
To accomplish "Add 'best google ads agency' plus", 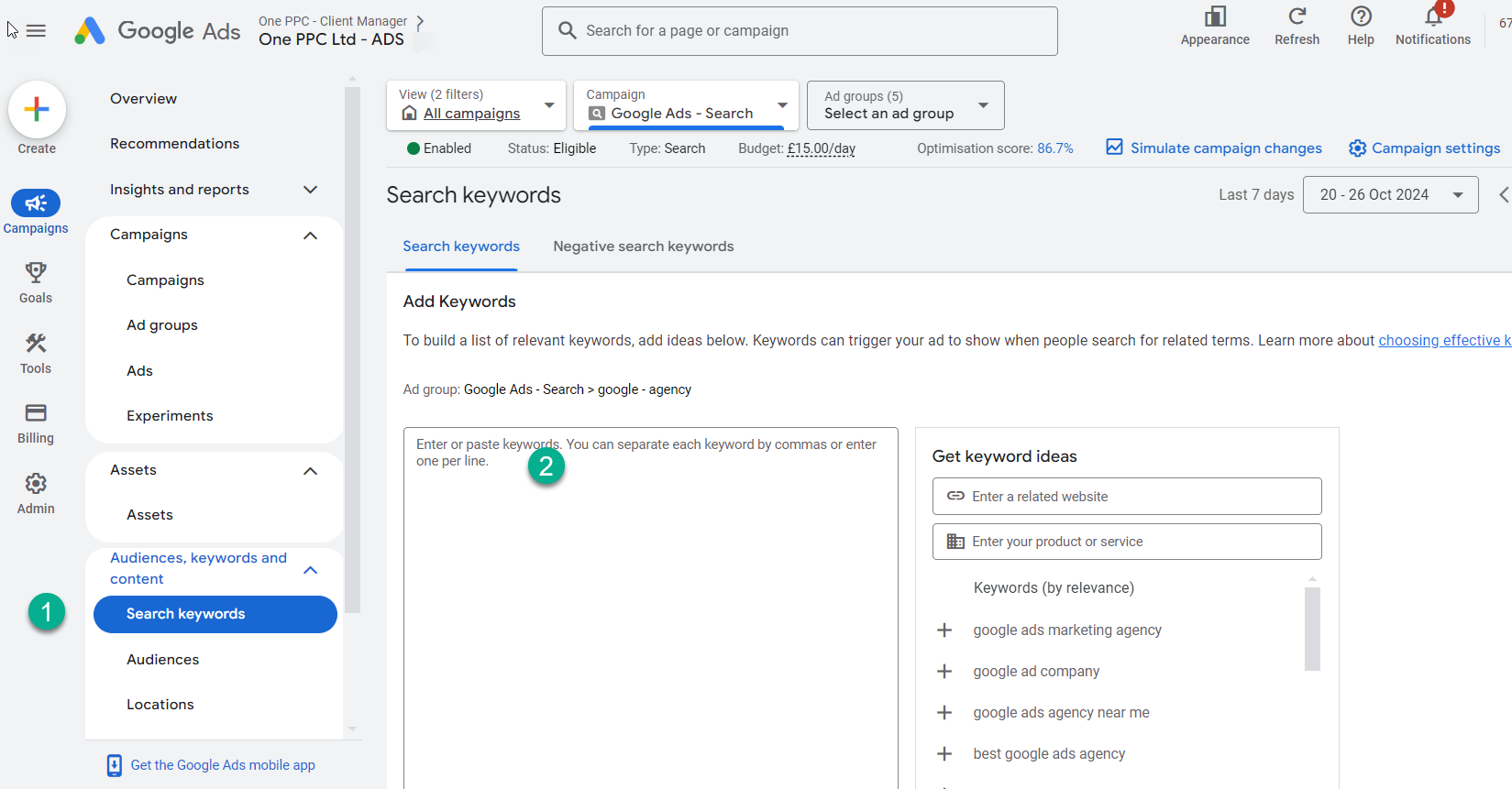I will [944, 754].
